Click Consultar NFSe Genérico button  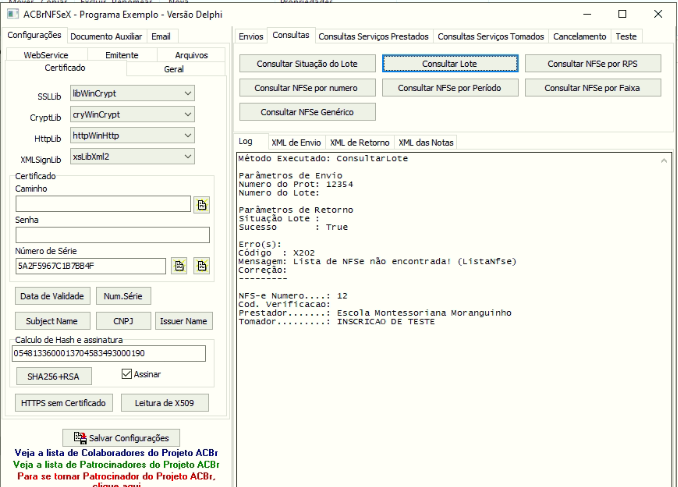click(307, 112)
